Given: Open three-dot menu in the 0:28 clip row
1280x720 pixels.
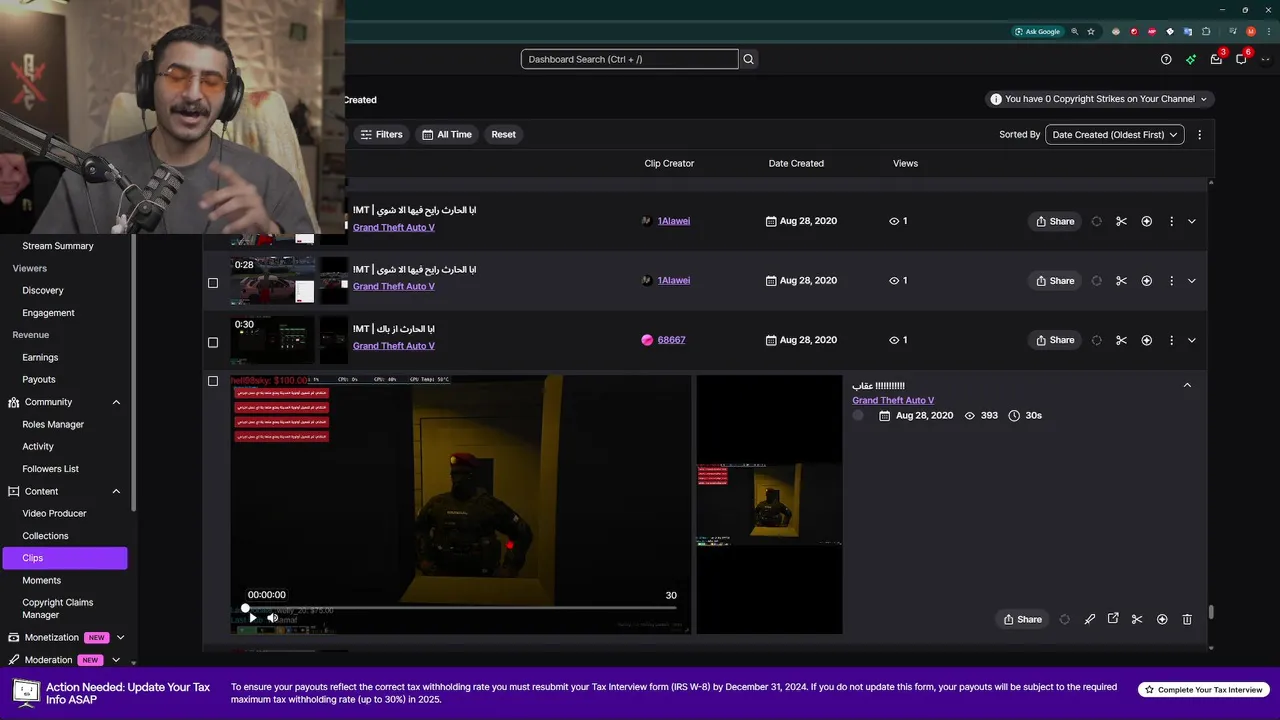Looking at the screenshot, I should [1171, 281].
